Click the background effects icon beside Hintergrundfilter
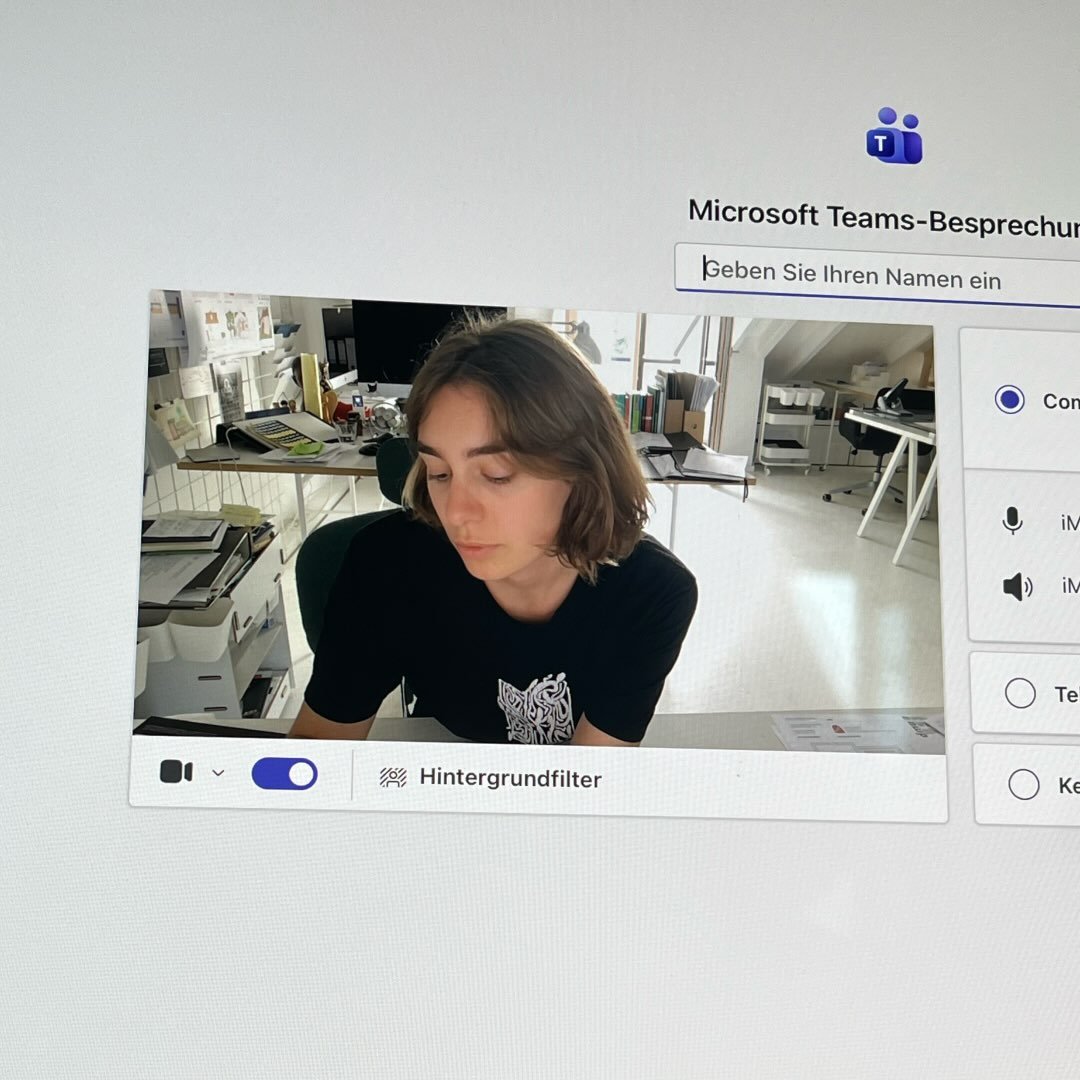 (393, 778)
